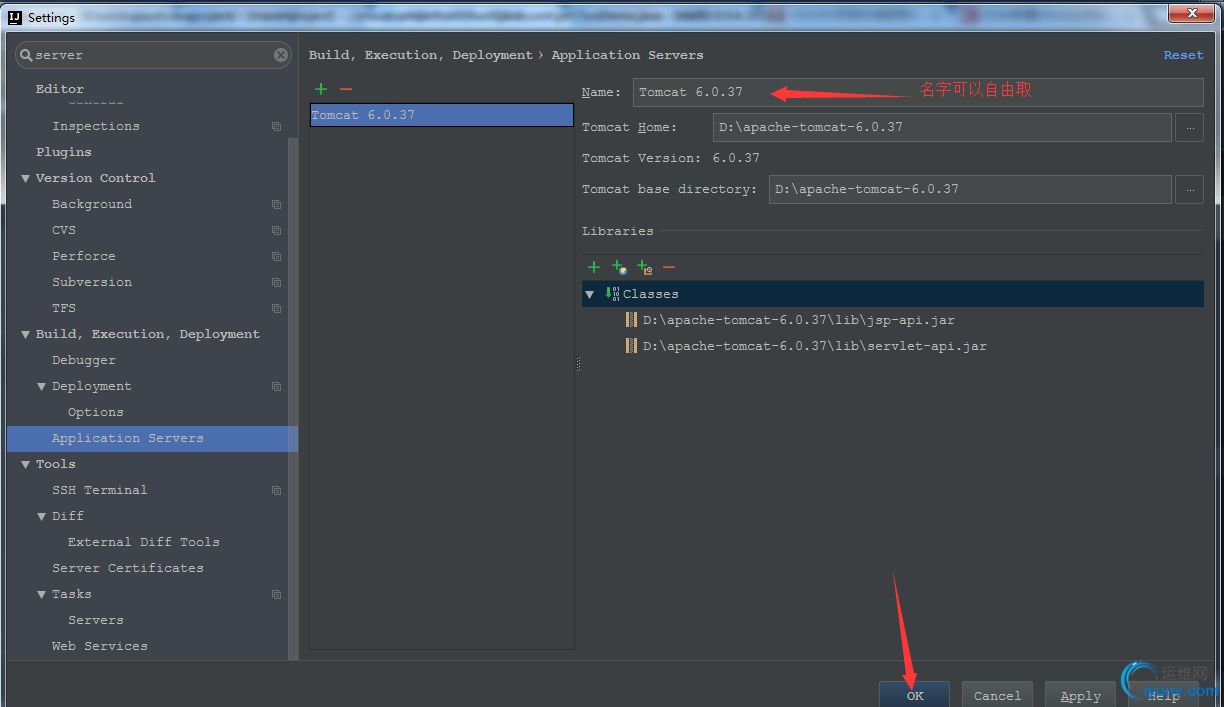Clear the search field text
This screenshot has width=1224, height=707.
click(281, 55)
